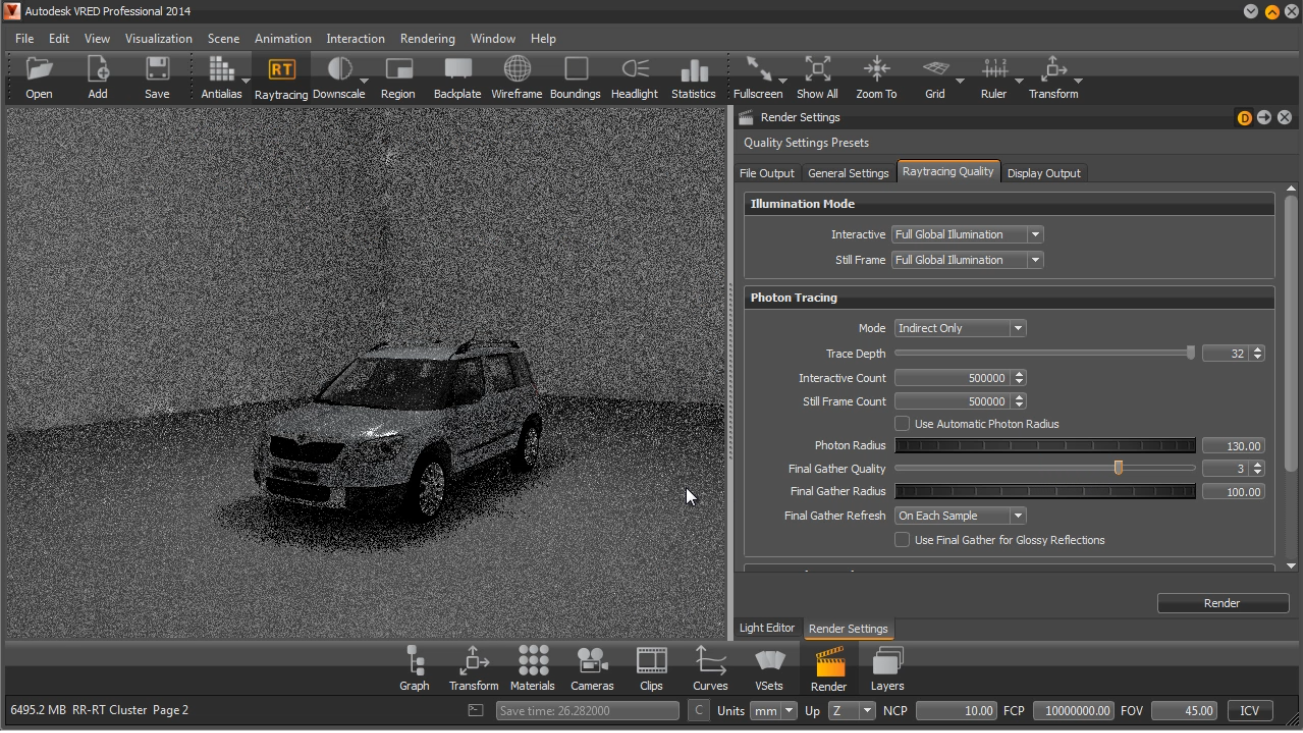This screenshot has width=1303, height=733.
Task: Click the ICV button in the status bar
Action: click(x=1250, y=711)
